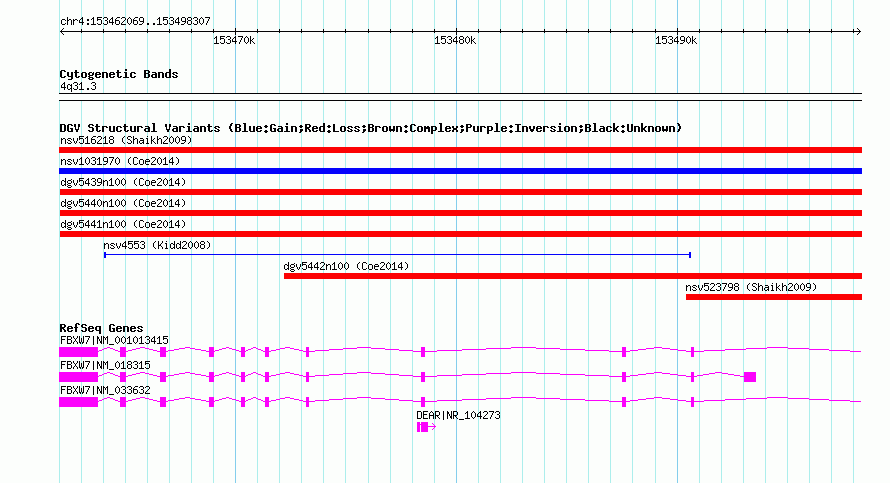Open the nsv4553 (Kidd2008) variant label

(x=157, y=245)
